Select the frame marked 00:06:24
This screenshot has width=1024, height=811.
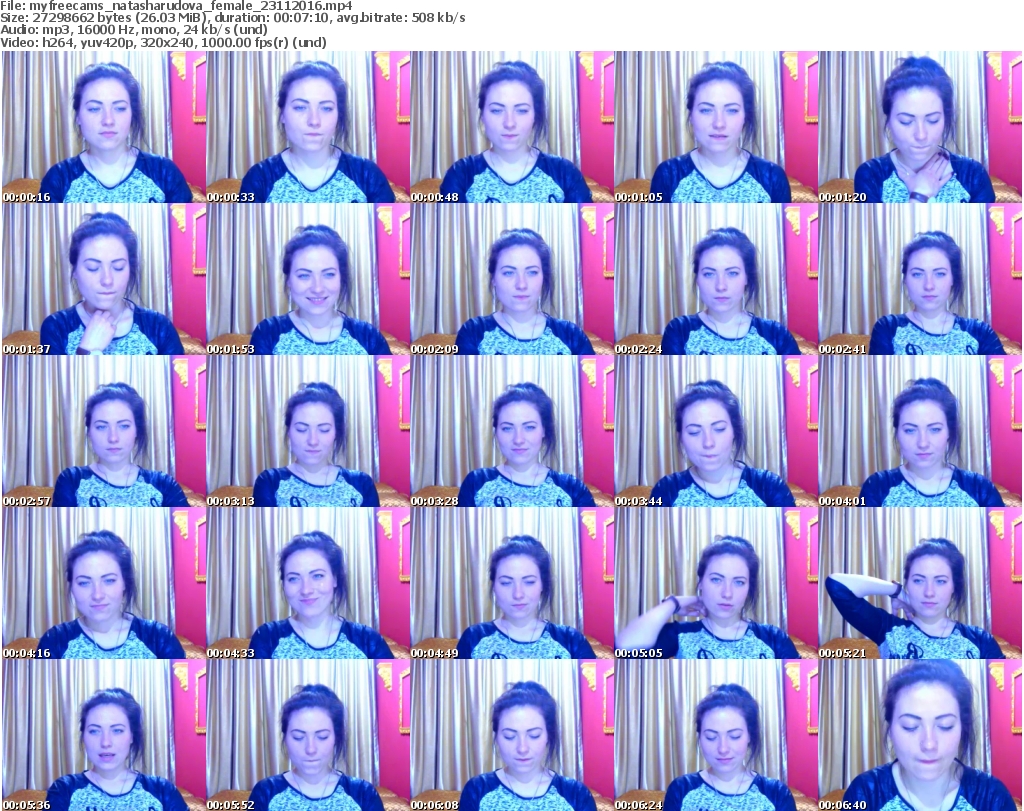[x=716, y=735]
